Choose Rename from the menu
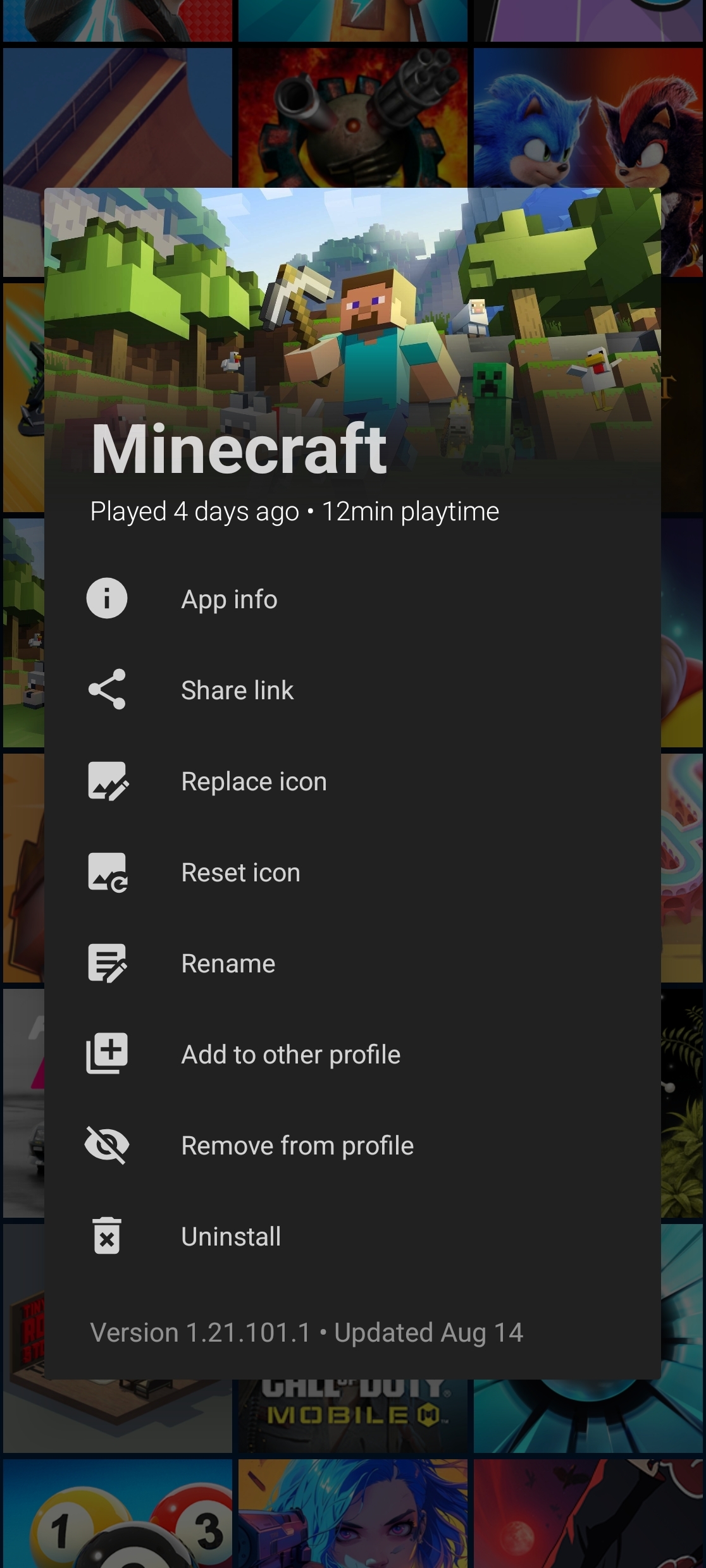 pyautogui.click(x=228, y=964)
